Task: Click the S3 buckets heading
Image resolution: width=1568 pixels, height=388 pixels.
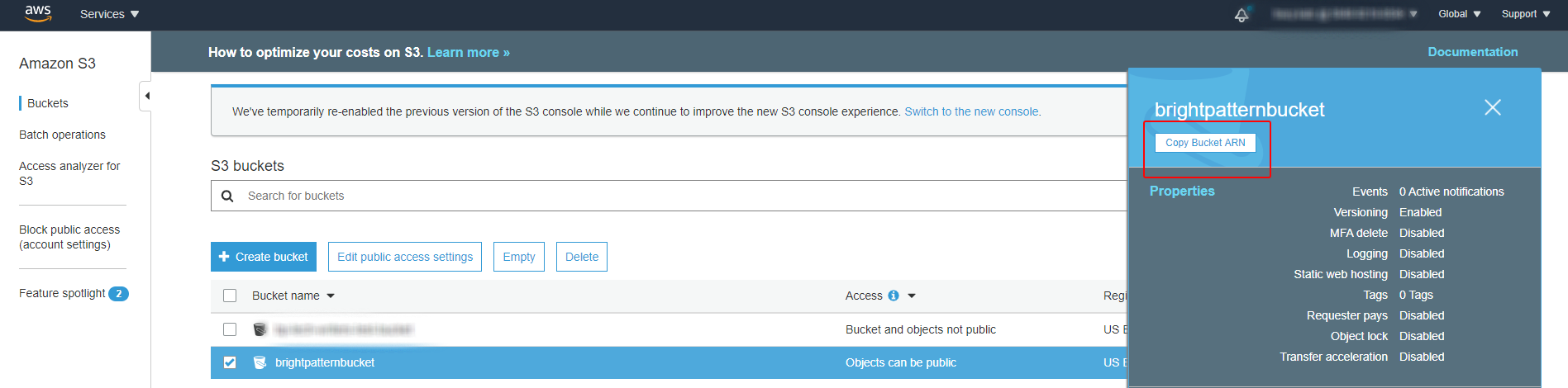Action: tap(247, 166)
